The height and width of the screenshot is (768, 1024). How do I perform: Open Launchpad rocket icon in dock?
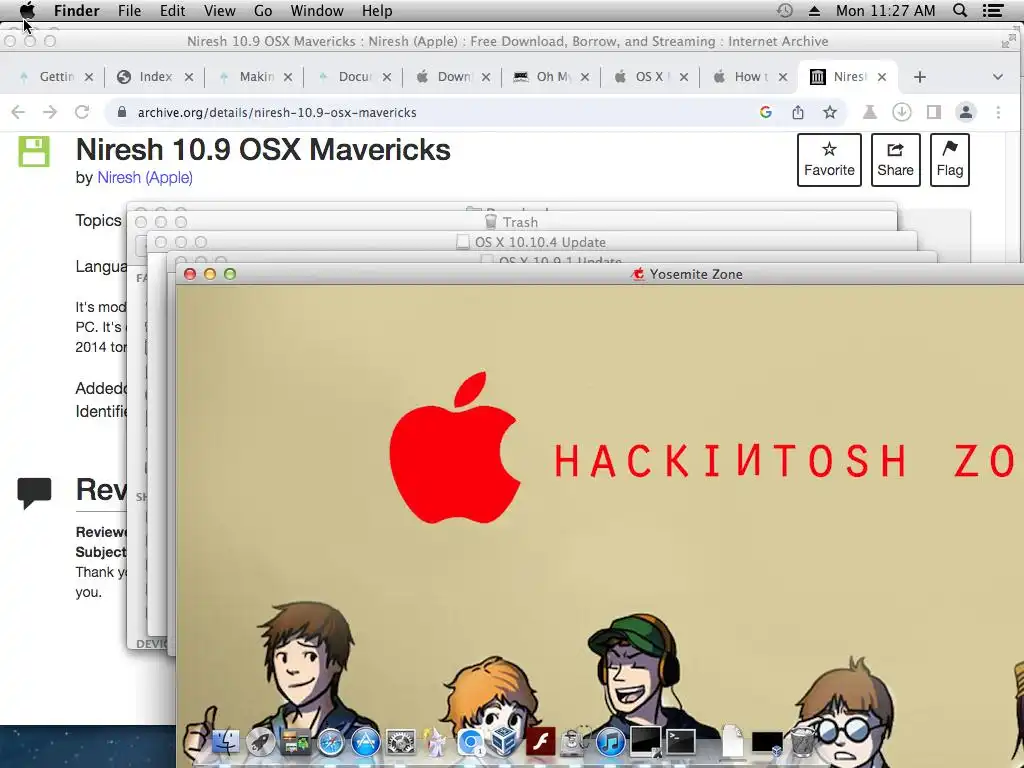(x=260, y=742)
